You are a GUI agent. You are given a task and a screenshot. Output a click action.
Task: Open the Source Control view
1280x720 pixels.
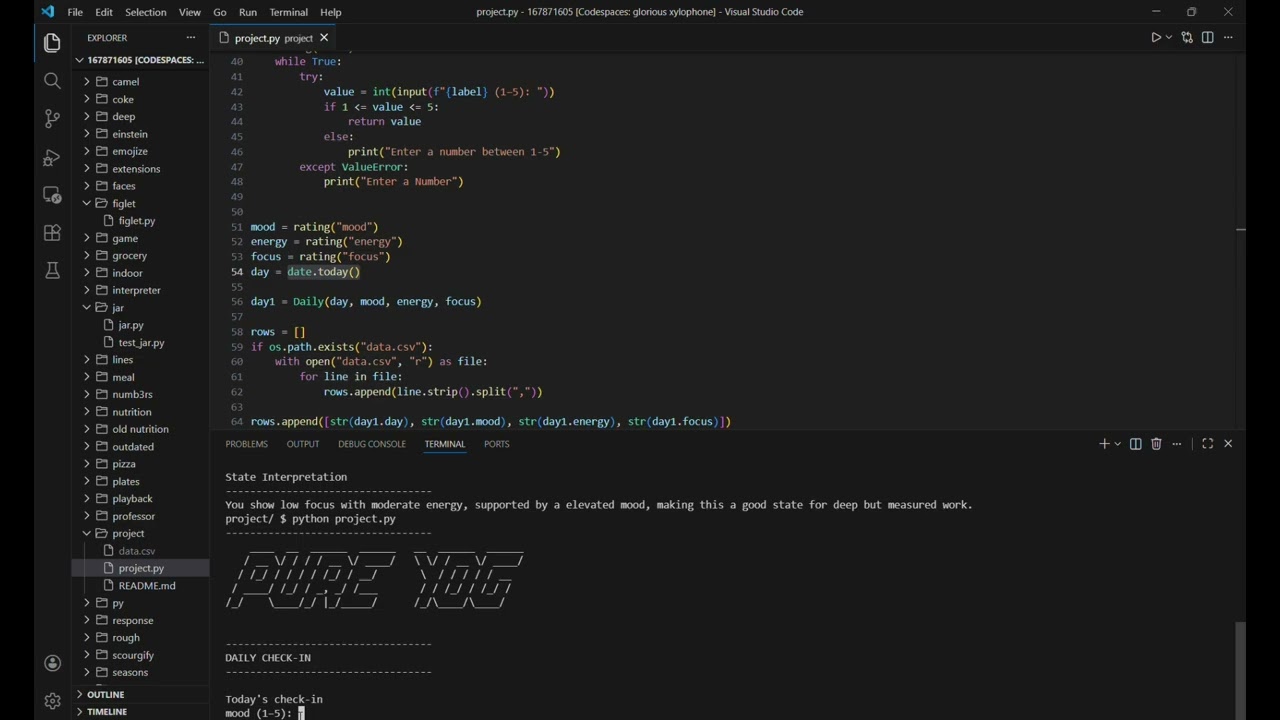click(x=52, y=119)
